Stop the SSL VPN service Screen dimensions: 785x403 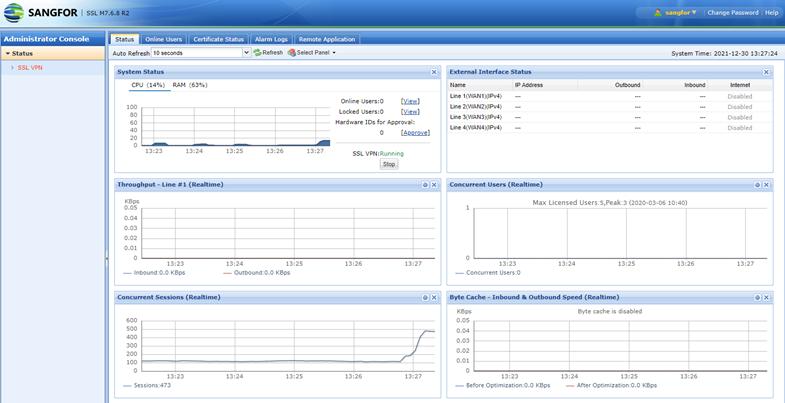tap(388, 164)
